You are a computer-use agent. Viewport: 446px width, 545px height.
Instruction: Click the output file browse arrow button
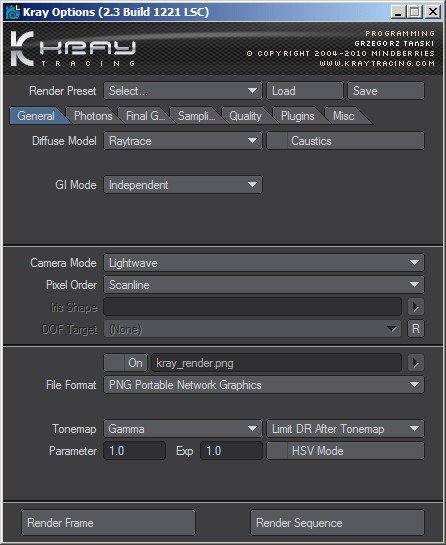(x=416, y=363)
